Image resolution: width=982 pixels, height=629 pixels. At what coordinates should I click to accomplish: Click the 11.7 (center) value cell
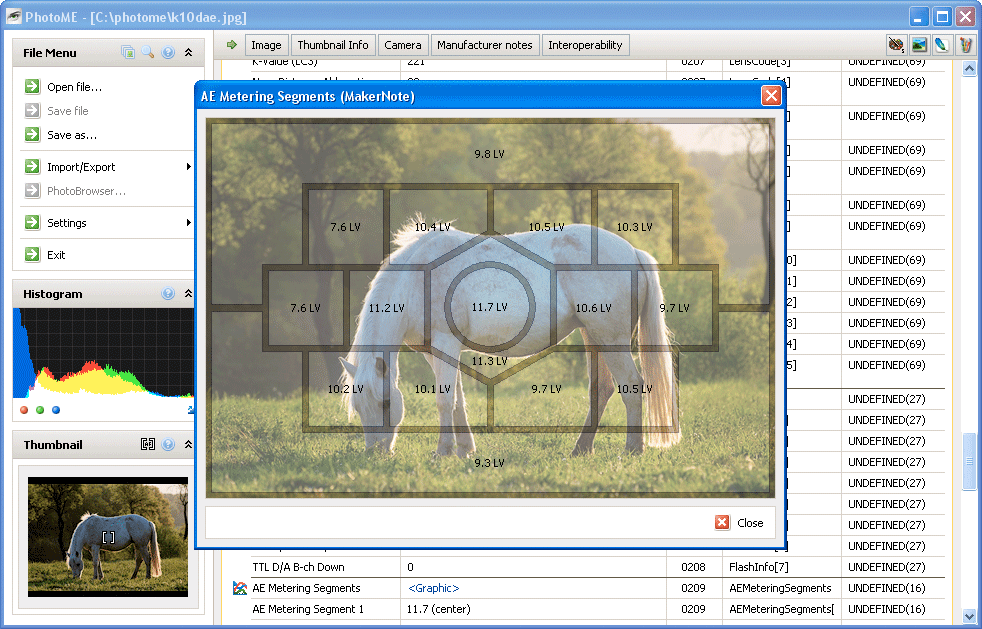coord(534,609)
